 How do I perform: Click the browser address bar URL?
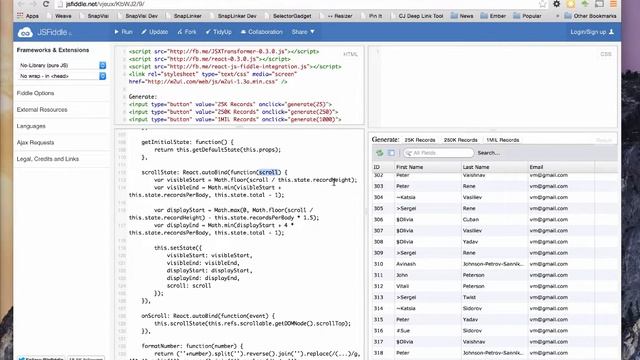[105, 4]
